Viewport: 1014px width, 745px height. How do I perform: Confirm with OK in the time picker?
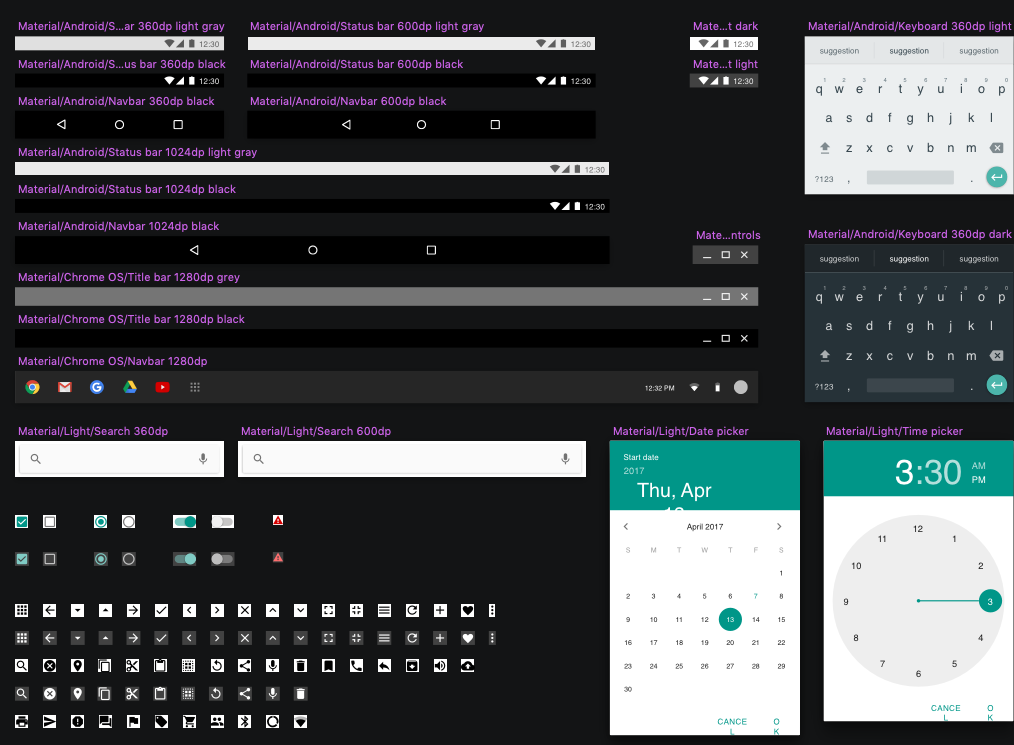[x=990, y=712]
